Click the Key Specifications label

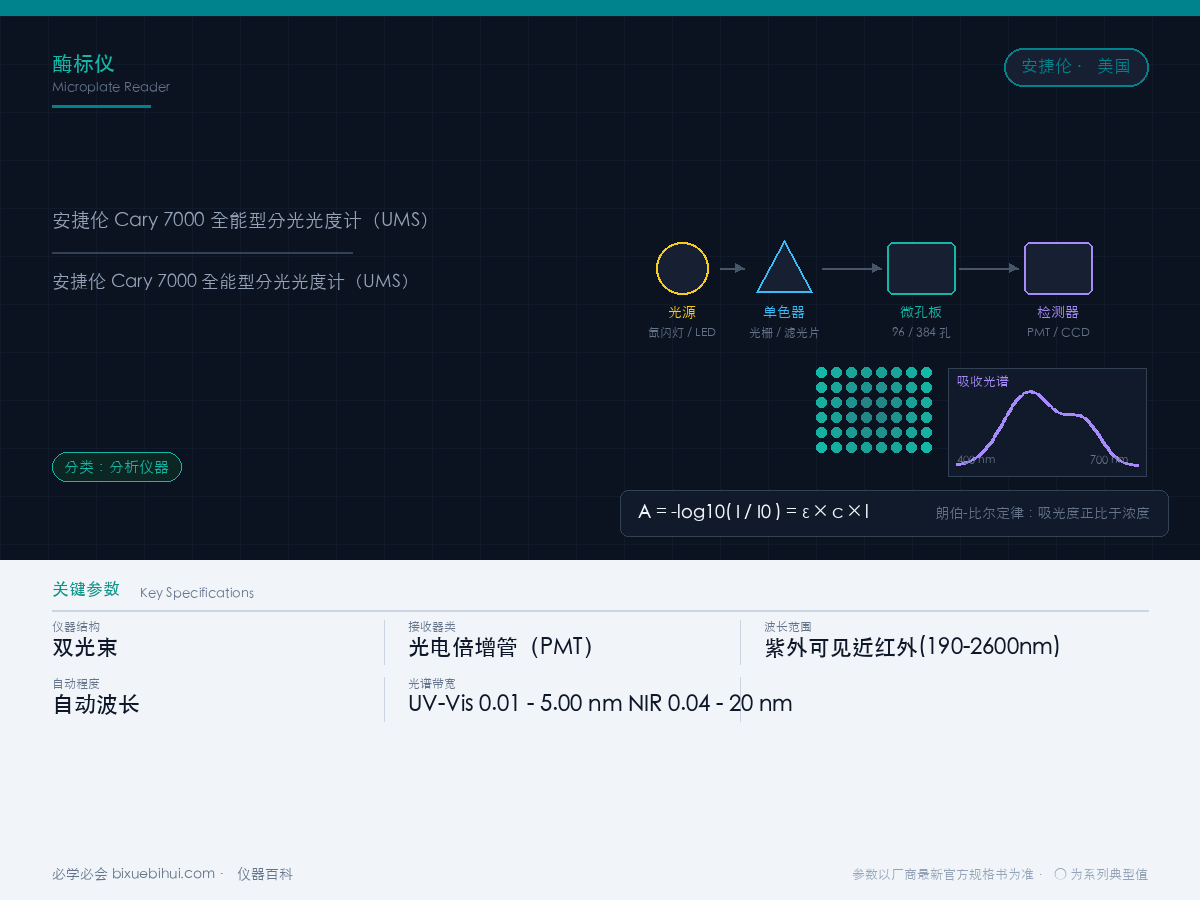point(197,593)
